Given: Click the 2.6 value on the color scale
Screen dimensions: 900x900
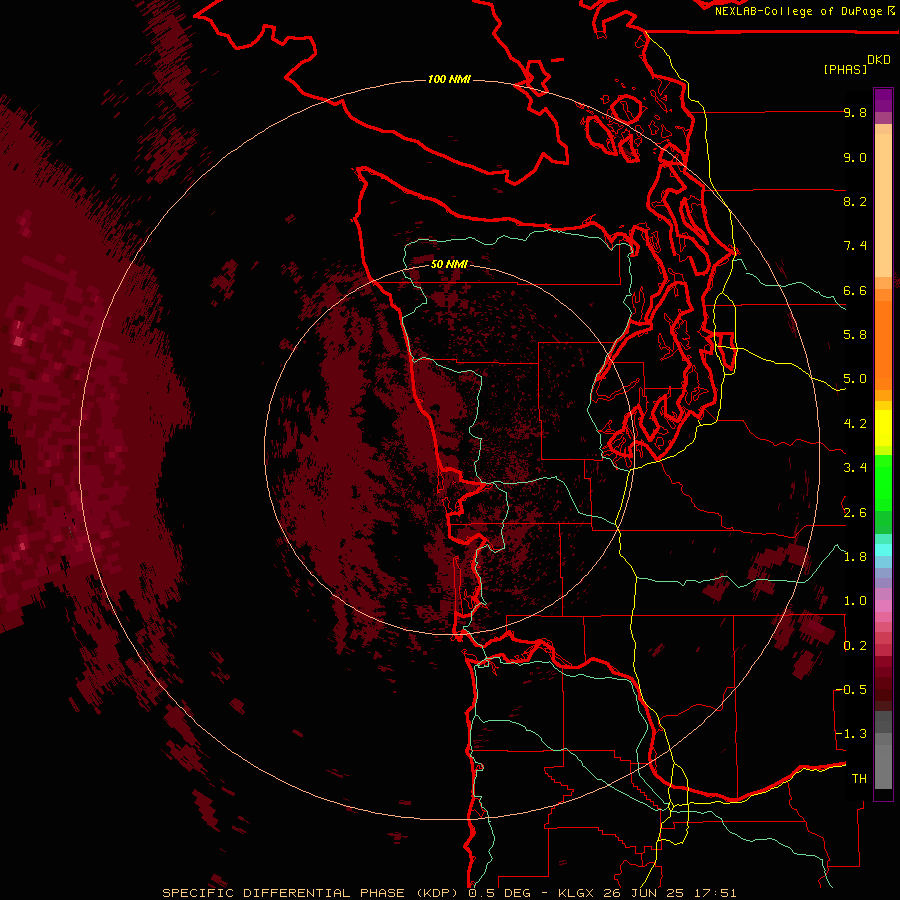Looking at the screenshot, I should pos(855,513).
